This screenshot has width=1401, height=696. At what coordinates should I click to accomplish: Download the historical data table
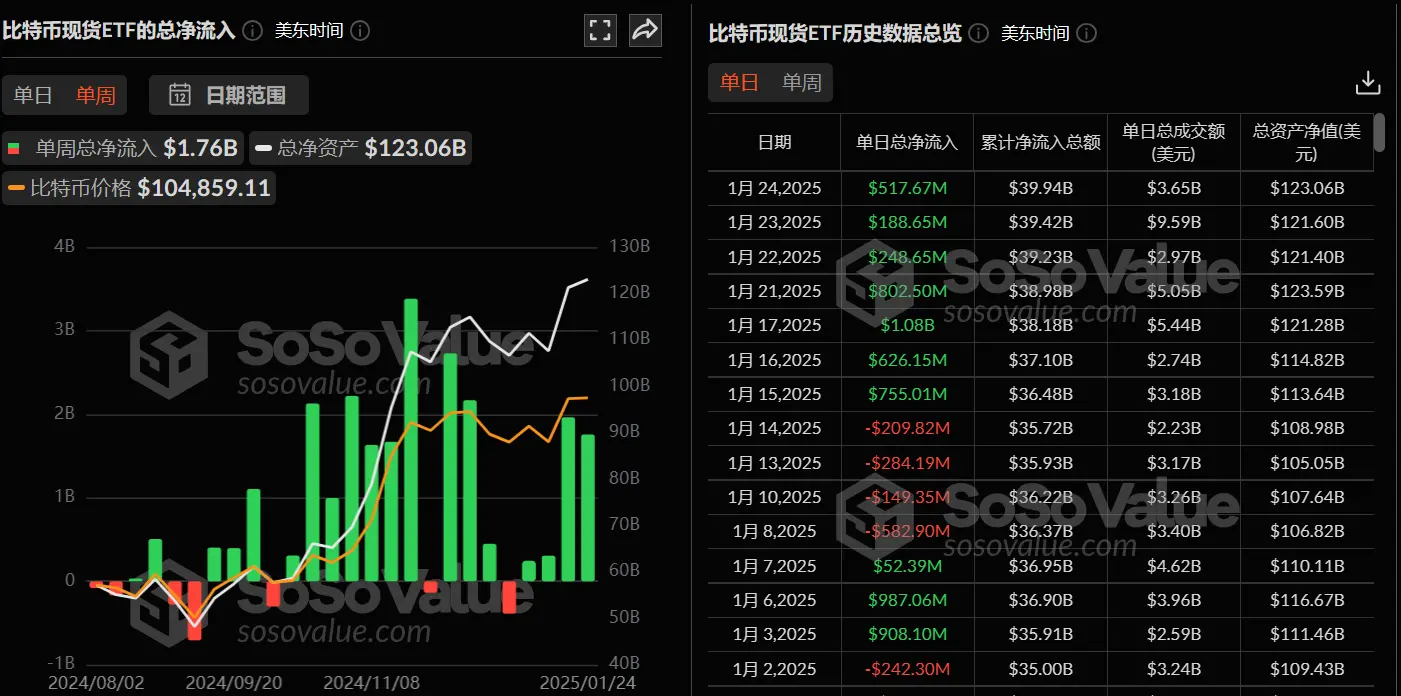pos(1367,82)
